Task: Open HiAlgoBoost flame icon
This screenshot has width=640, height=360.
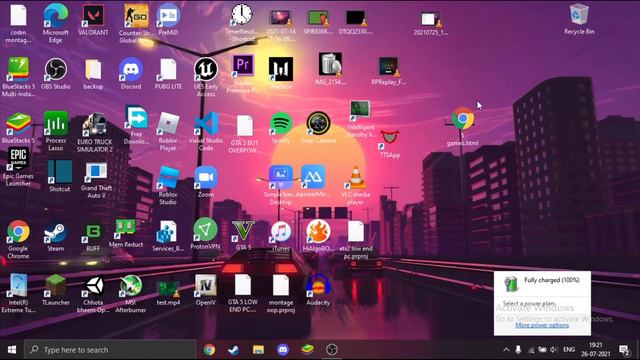Action: (318, 232)
